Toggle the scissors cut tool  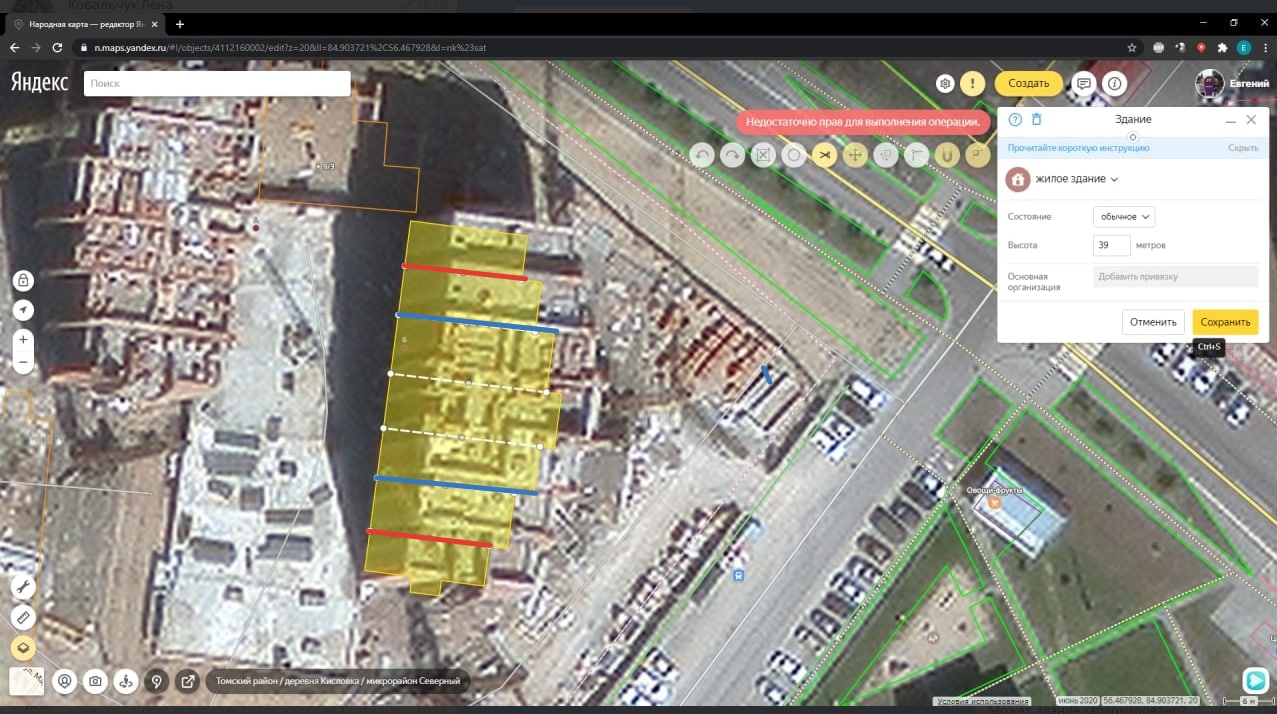824,155
